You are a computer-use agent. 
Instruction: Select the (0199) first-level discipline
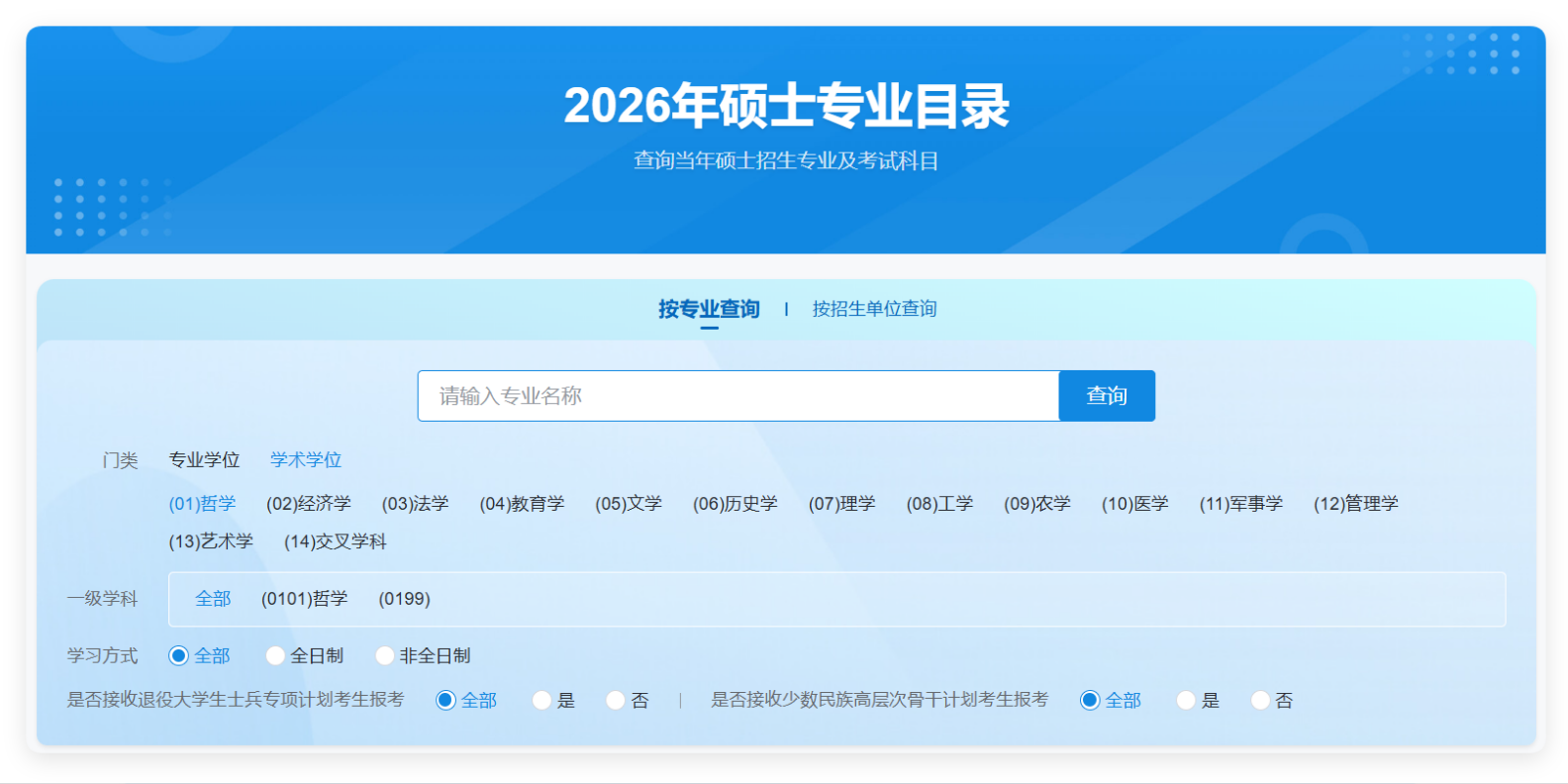(405, 599)
